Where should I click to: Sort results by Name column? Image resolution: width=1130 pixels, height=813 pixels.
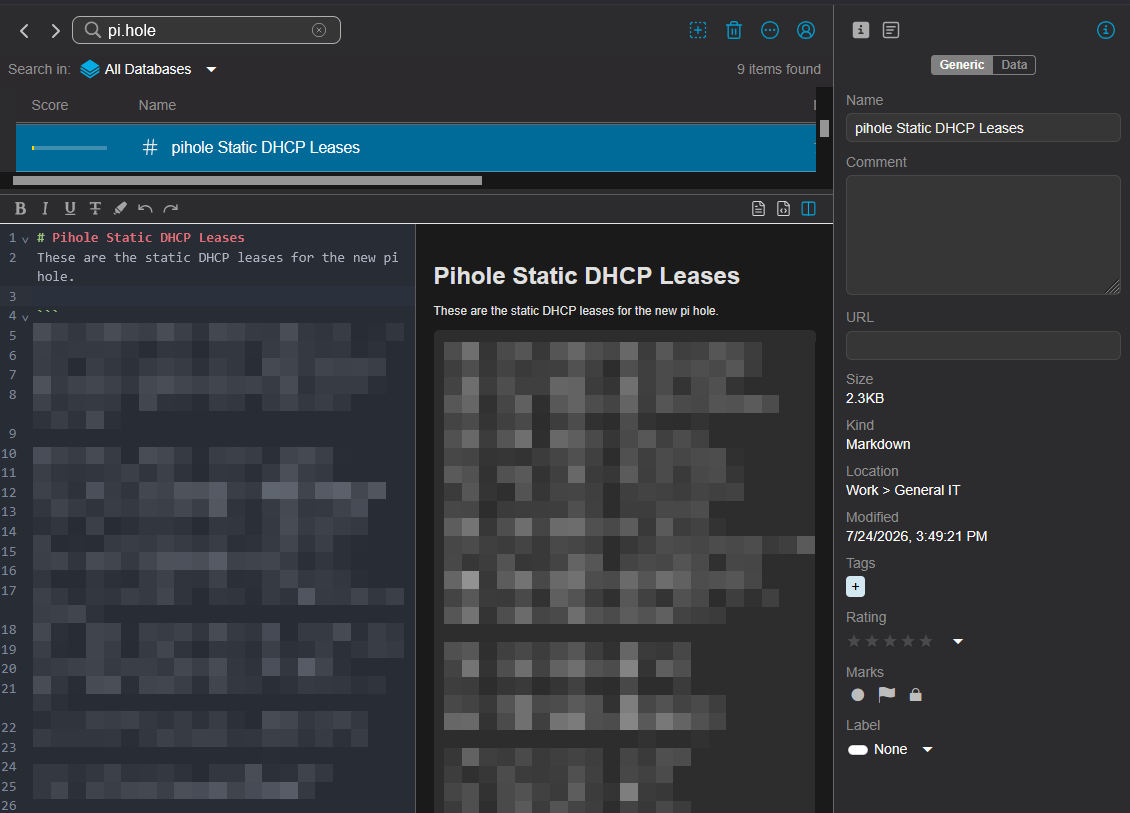(x=157, y=105)
